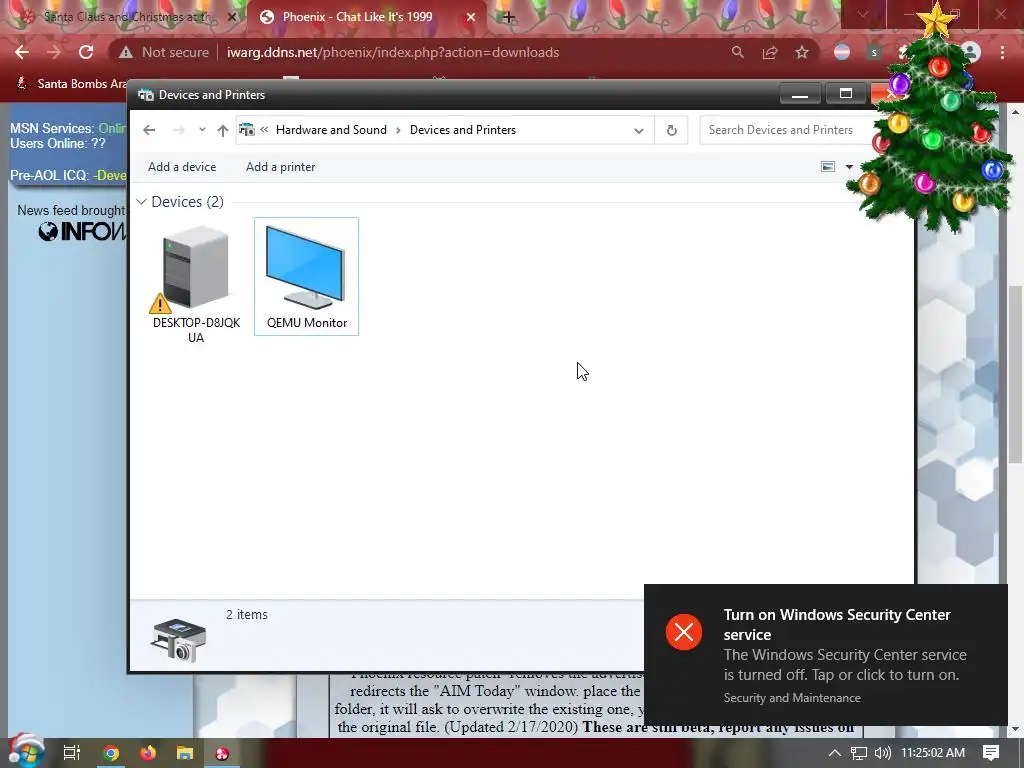
Task: Click Chrome back arrow
Action: (x=22, y=52)
